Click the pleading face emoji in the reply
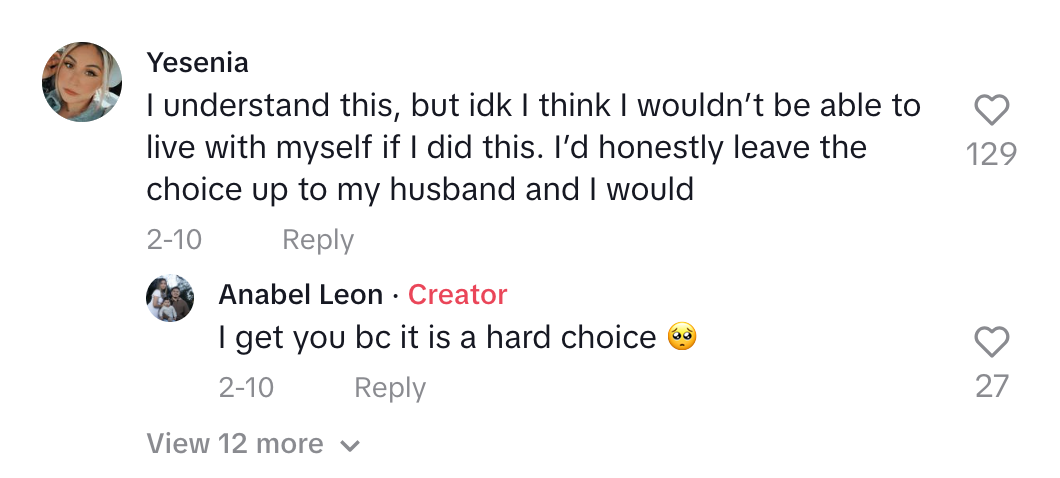The width and height of the screenshot is (1060, 478). click(x=681, y=338)
